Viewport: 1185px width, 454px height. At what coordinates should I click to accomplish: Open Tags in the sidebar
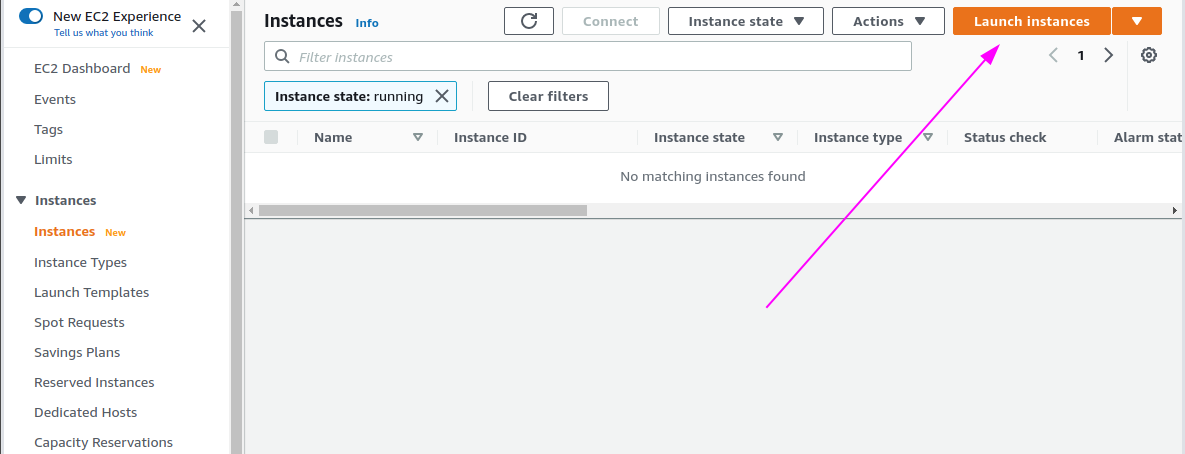(48, 130)
